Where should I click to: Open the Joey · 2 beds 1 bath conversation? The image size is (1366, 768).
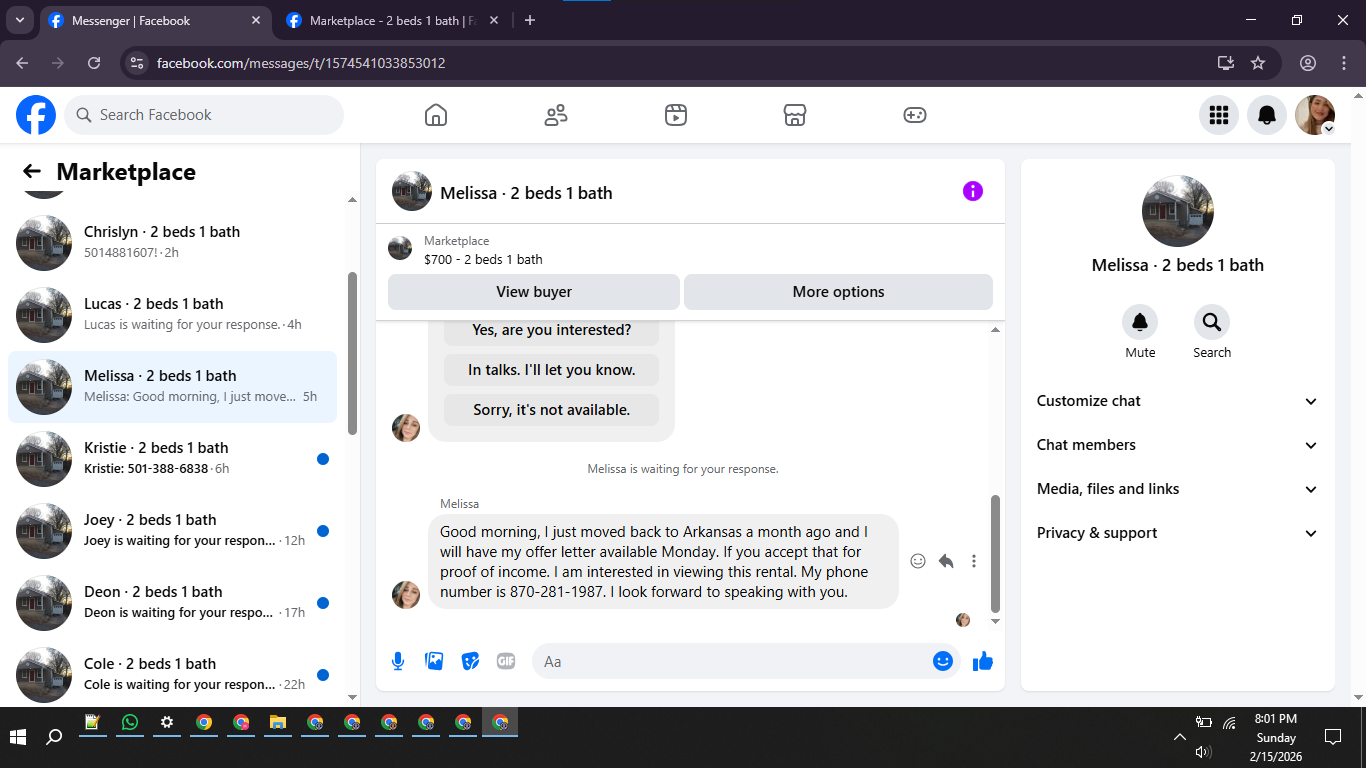pyautogui.click(x=172, y=531)
